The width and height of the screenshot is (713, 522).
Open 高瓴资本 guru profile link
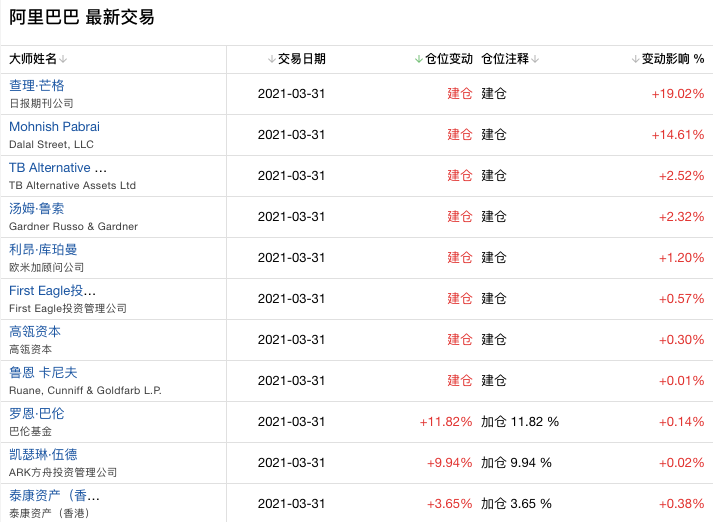pyautogui.click(x=35, y=331)
